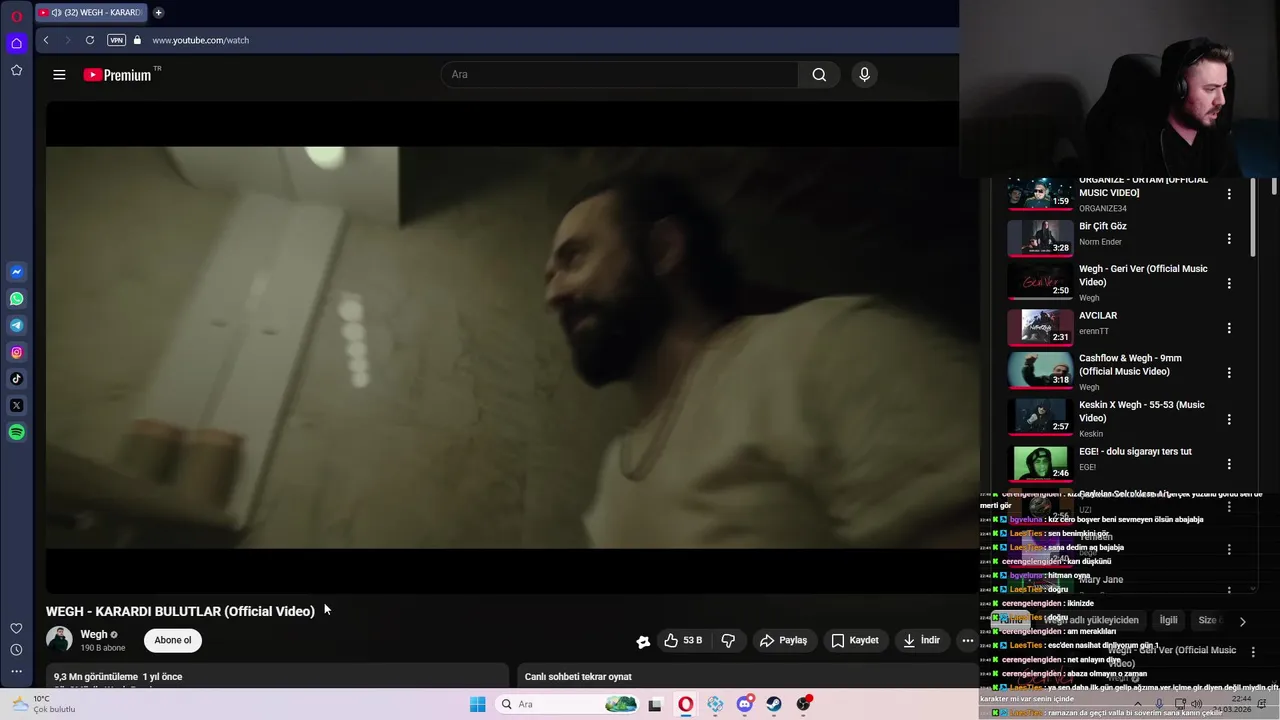Click the main video player area

click(512, 347)
